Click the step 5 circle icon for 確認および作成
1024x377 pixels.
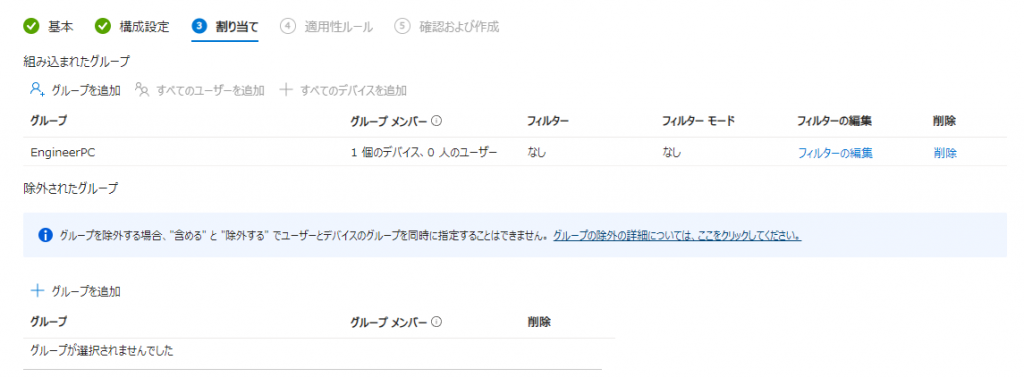[x=402, y=27]
